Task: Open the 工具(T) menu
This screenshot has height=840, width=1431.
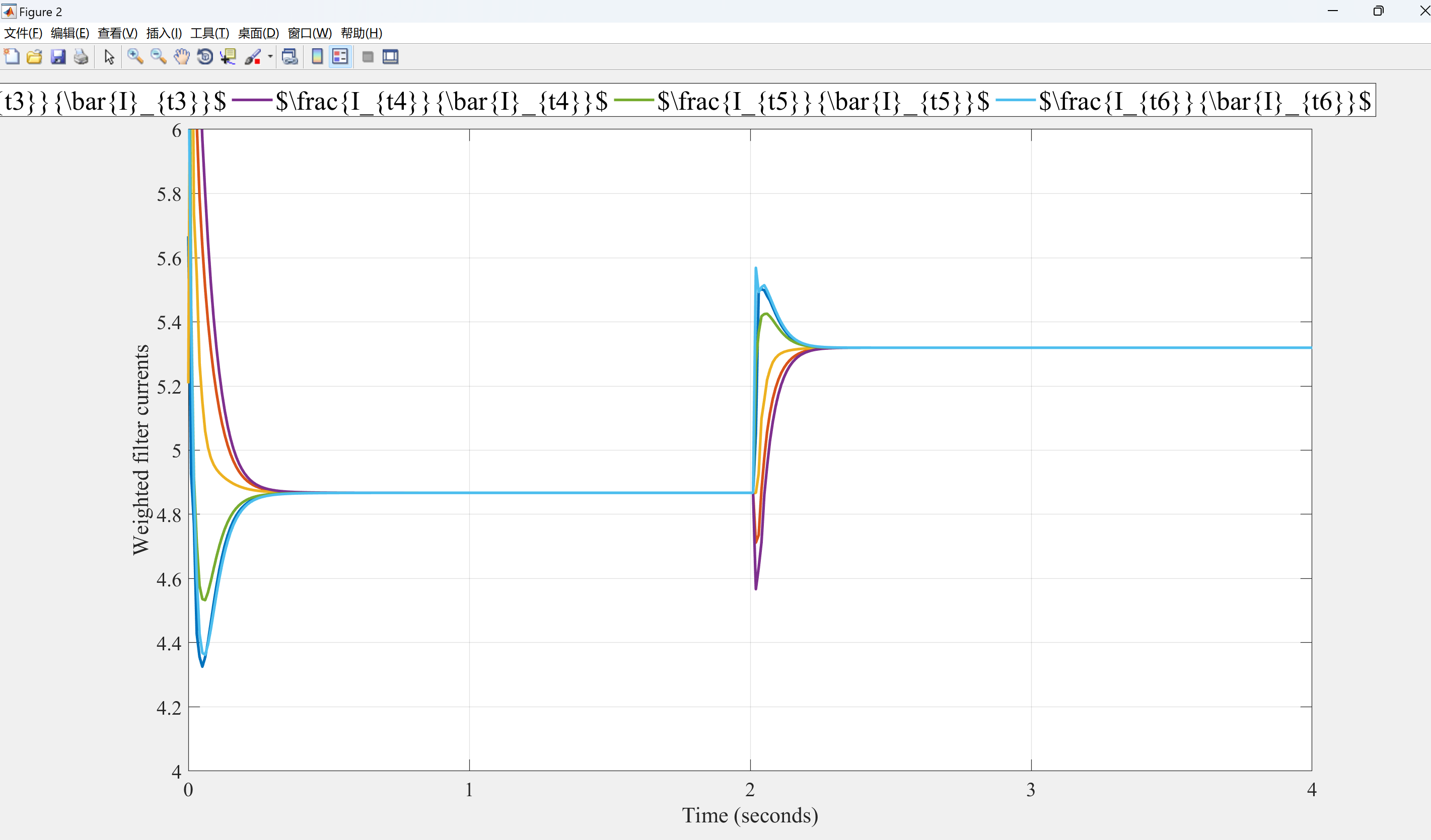Action: (209, 33)
